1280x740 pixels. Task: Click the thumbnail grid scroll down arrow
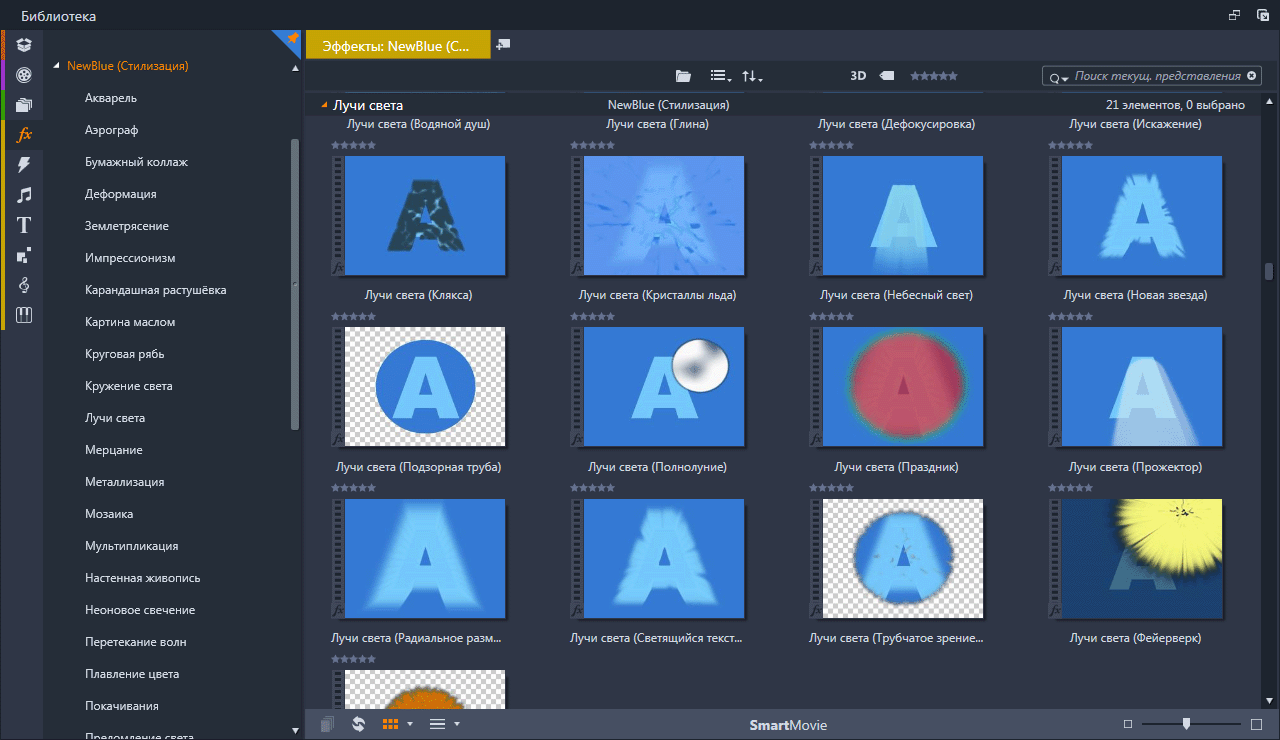pos(1270,700)
